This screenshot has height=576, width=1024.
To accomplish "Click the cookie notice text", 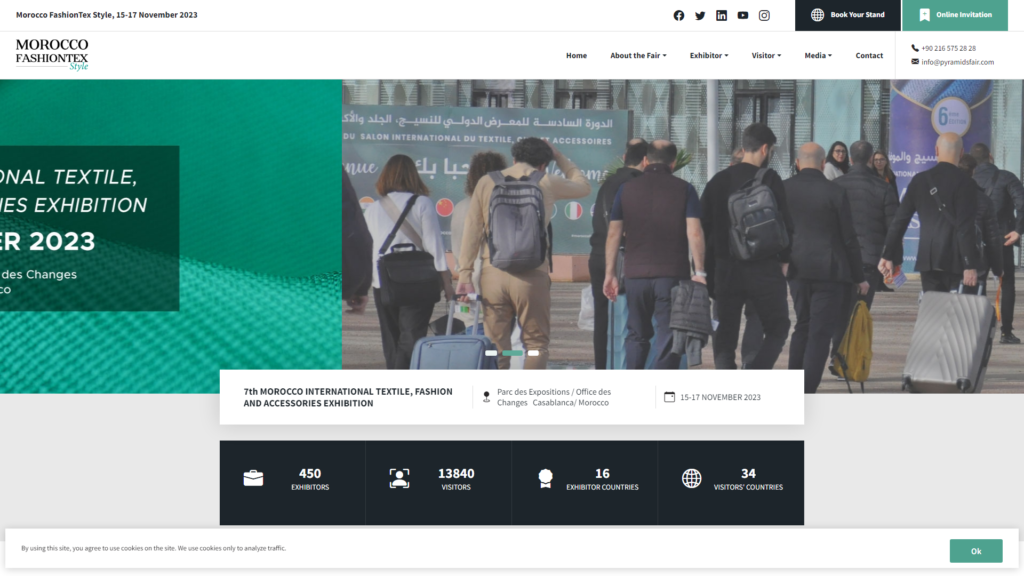I will (x=153, y=548).
